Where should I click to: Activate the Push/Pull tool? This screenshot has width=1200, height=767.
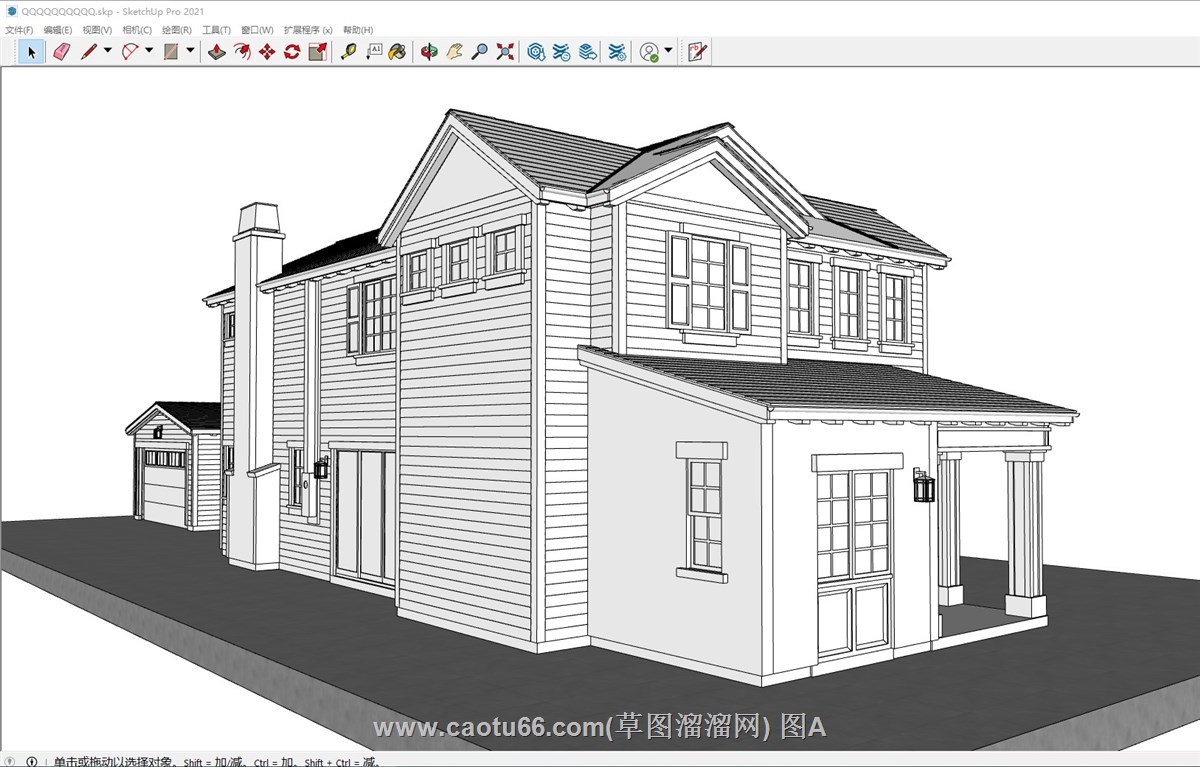(216, 52)
